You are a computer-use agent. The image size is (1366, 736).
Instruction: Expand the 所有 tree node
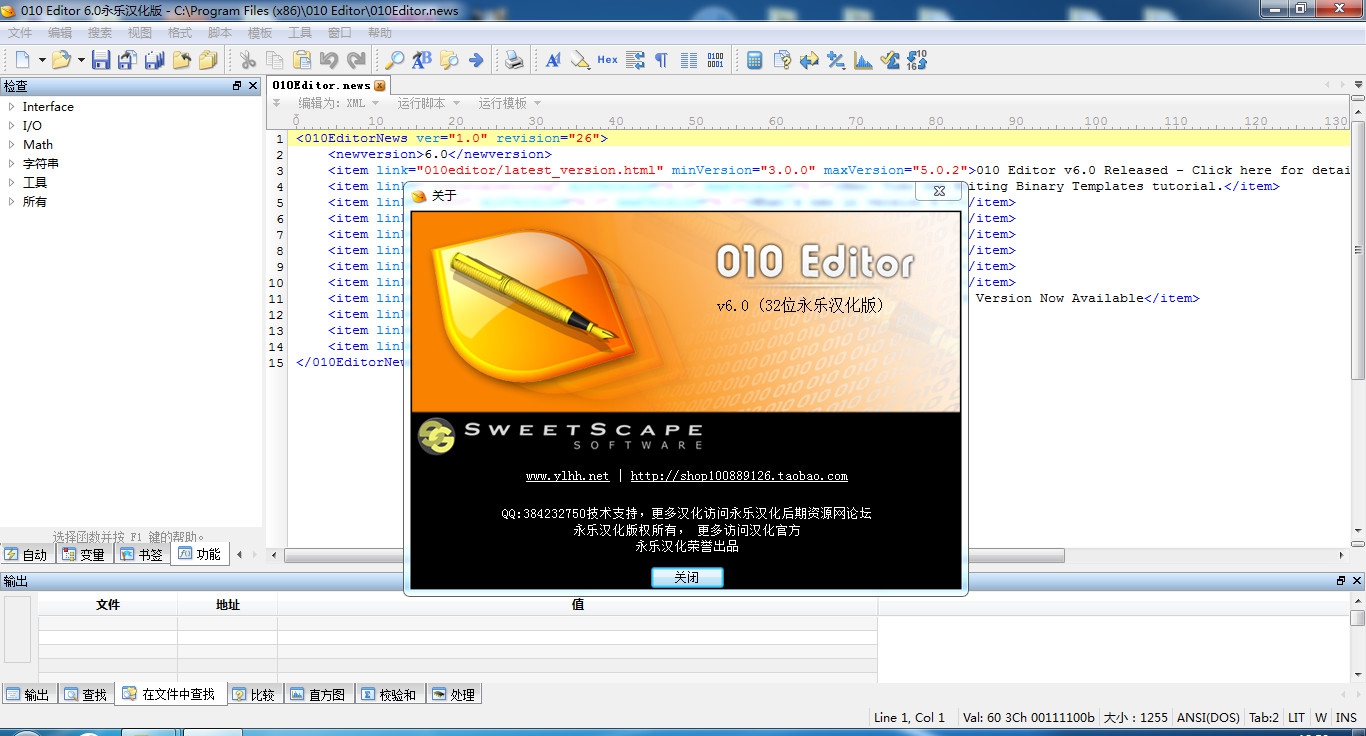(12, 201)
